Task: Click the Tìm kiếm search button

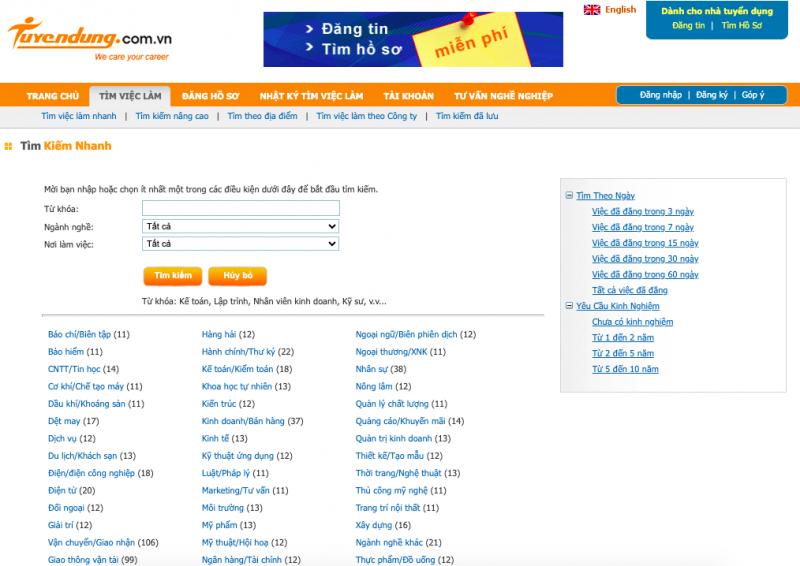Action: click(x=173, y=276)
